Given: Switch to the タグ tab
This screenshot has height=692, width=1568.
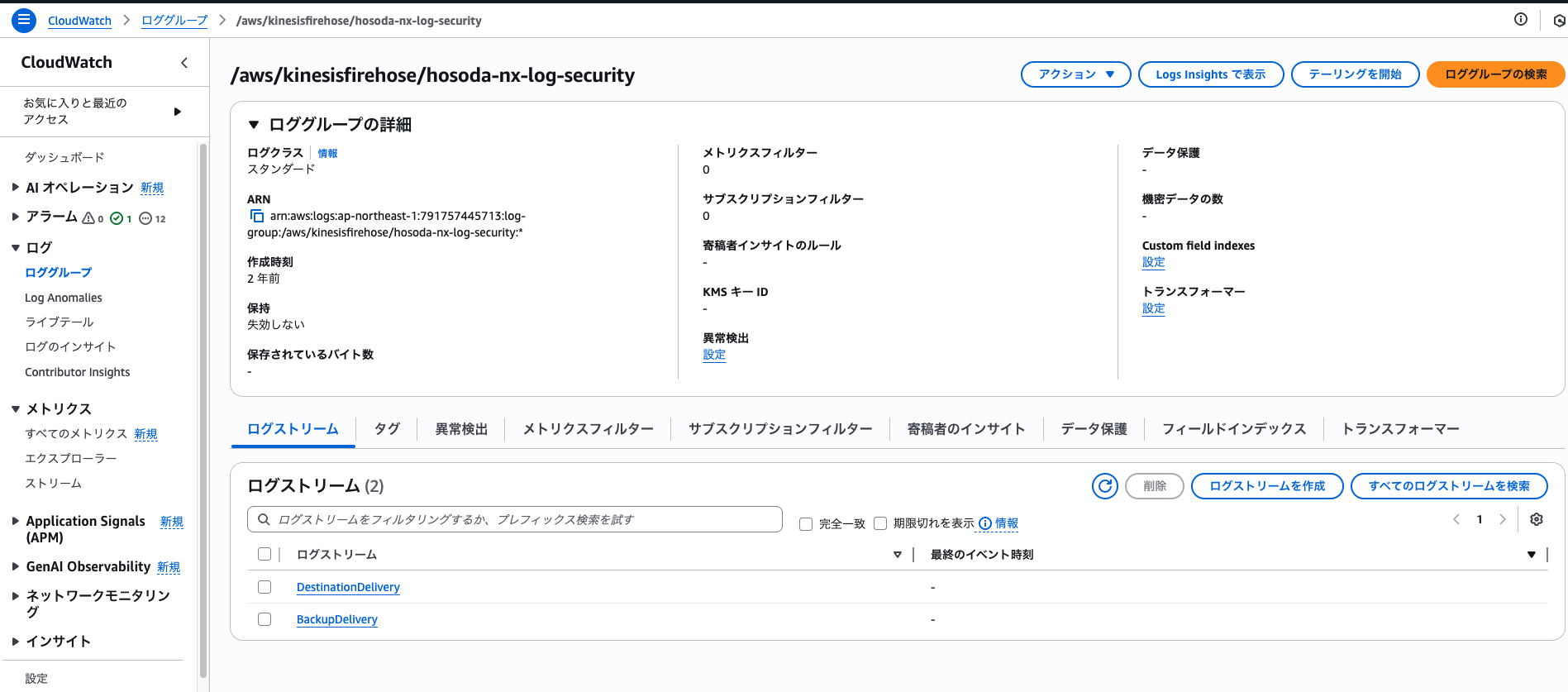Looking at the screenshot, I should [x=387, y=429].
